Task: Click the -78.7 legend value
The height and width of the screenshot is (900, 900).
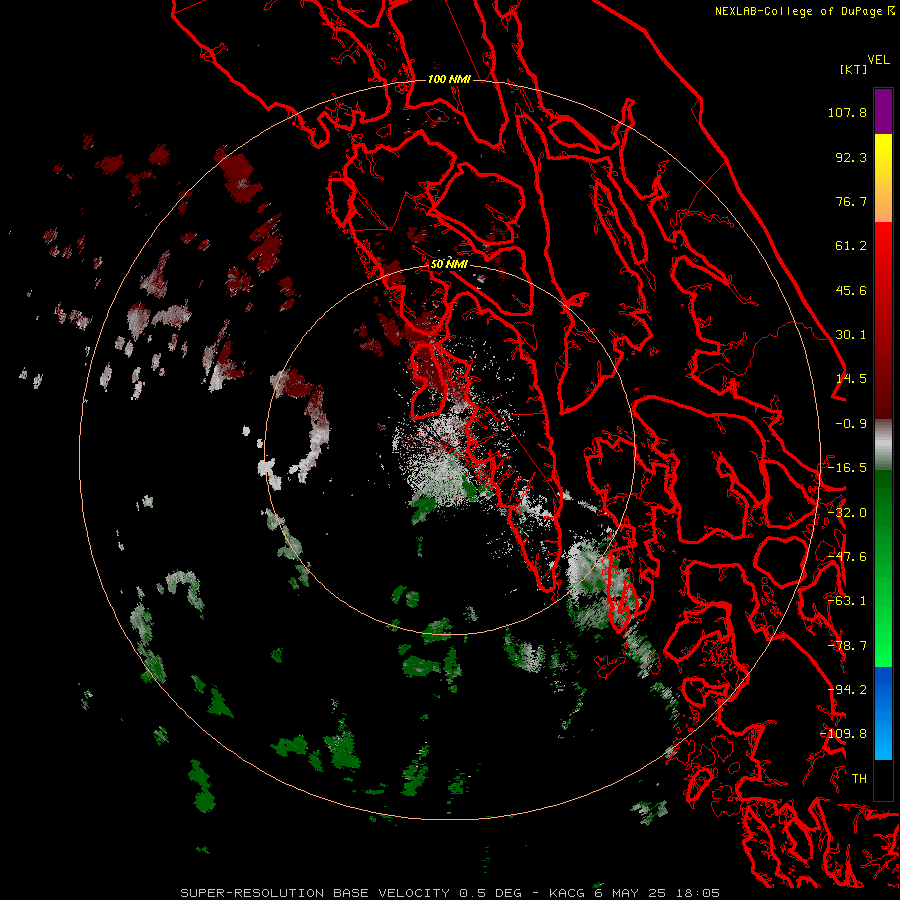Action: pos(847,646)
